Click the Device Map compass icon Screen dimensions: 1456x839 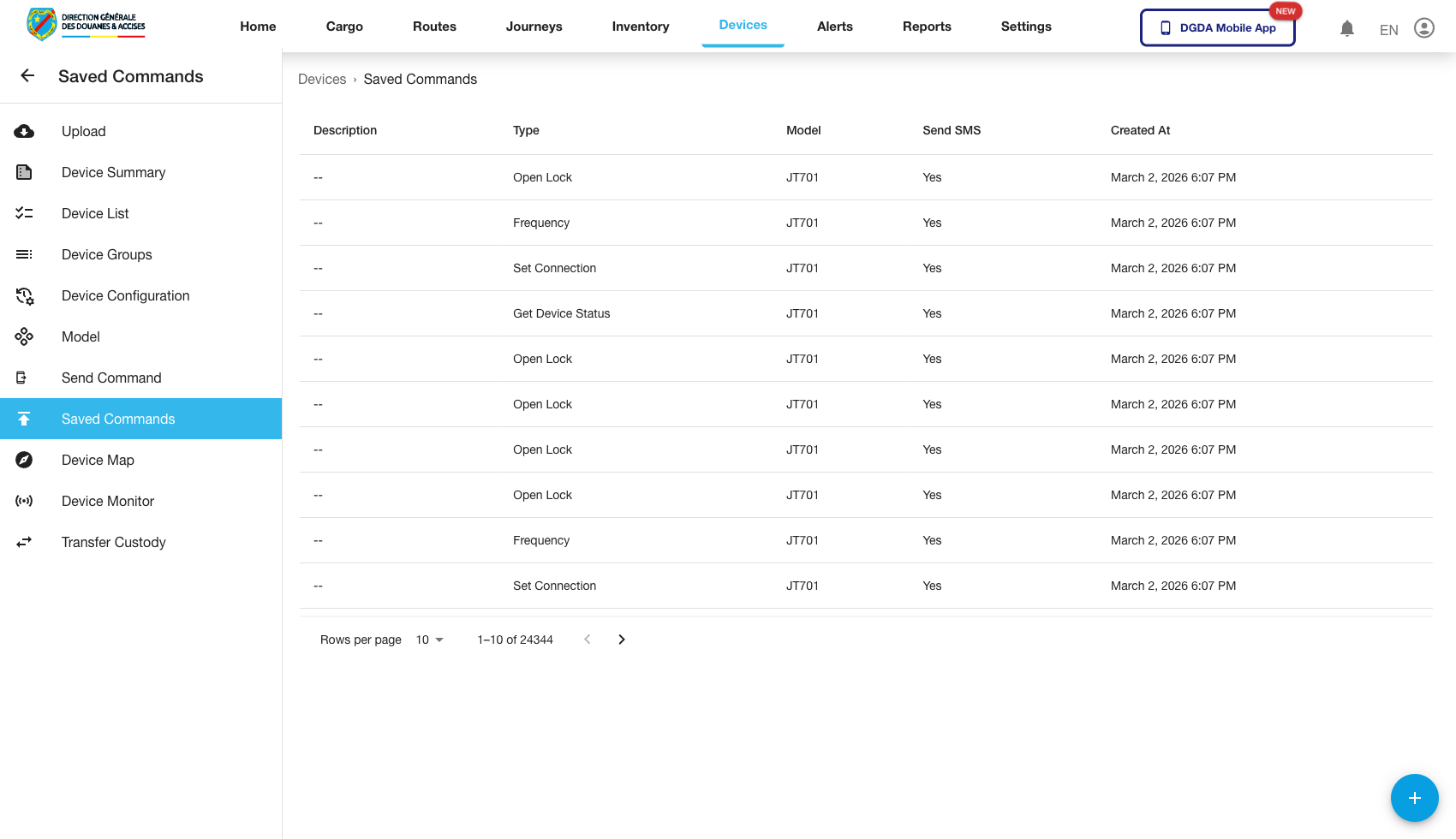(24, 460)
